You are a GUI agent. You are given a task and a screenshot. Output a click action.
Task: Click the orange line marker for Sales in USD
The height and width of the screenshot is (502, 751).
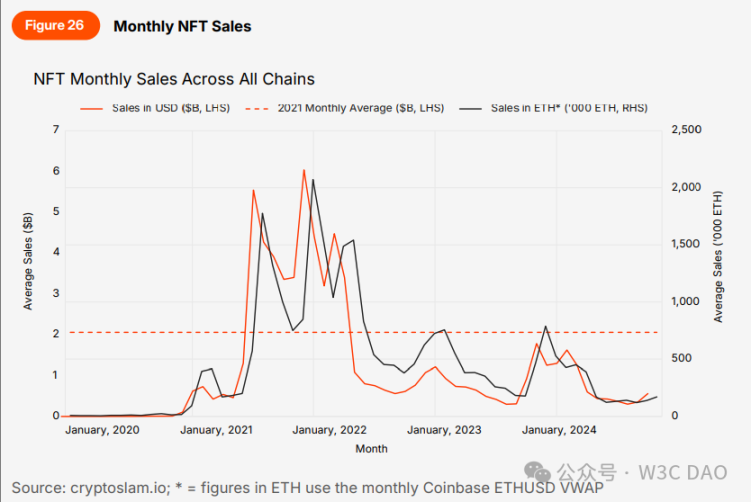pos(94,107)
